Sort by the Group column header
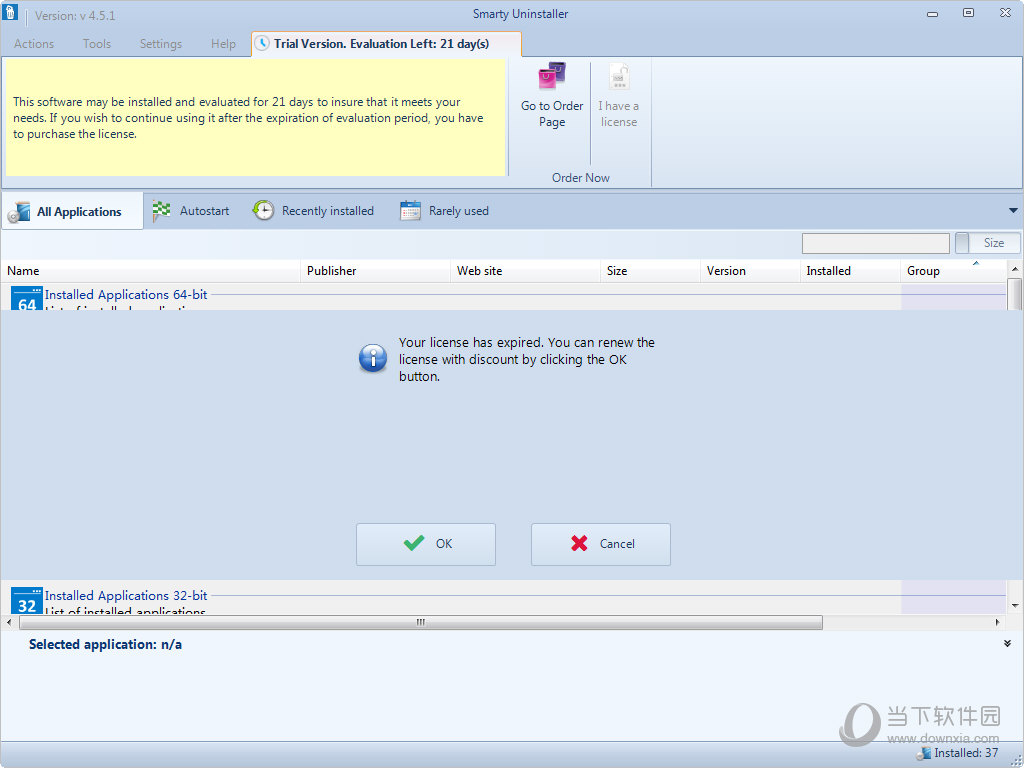Screen dimensions: 1024x768 [x=954, y=270]
